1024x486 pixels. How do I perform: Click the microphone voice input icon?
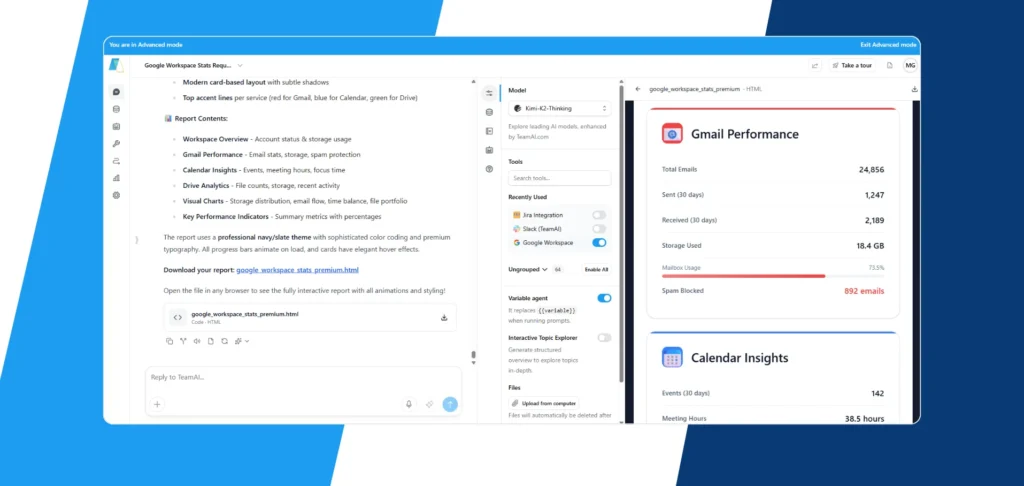coord(409,404)
